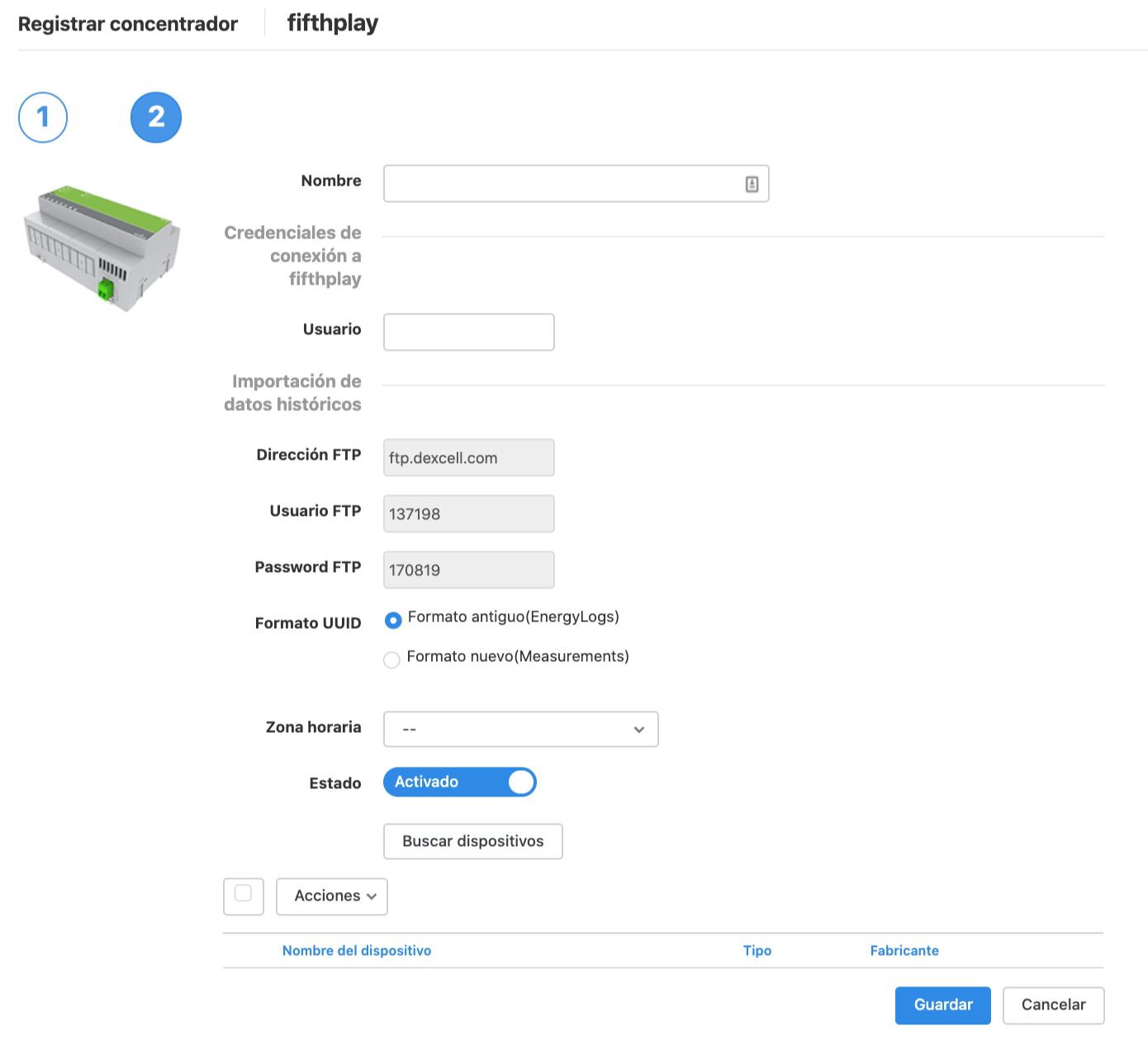The image size is (1148, 1055).
Task: Click the Formato UUID label
Action: point(308,623)
